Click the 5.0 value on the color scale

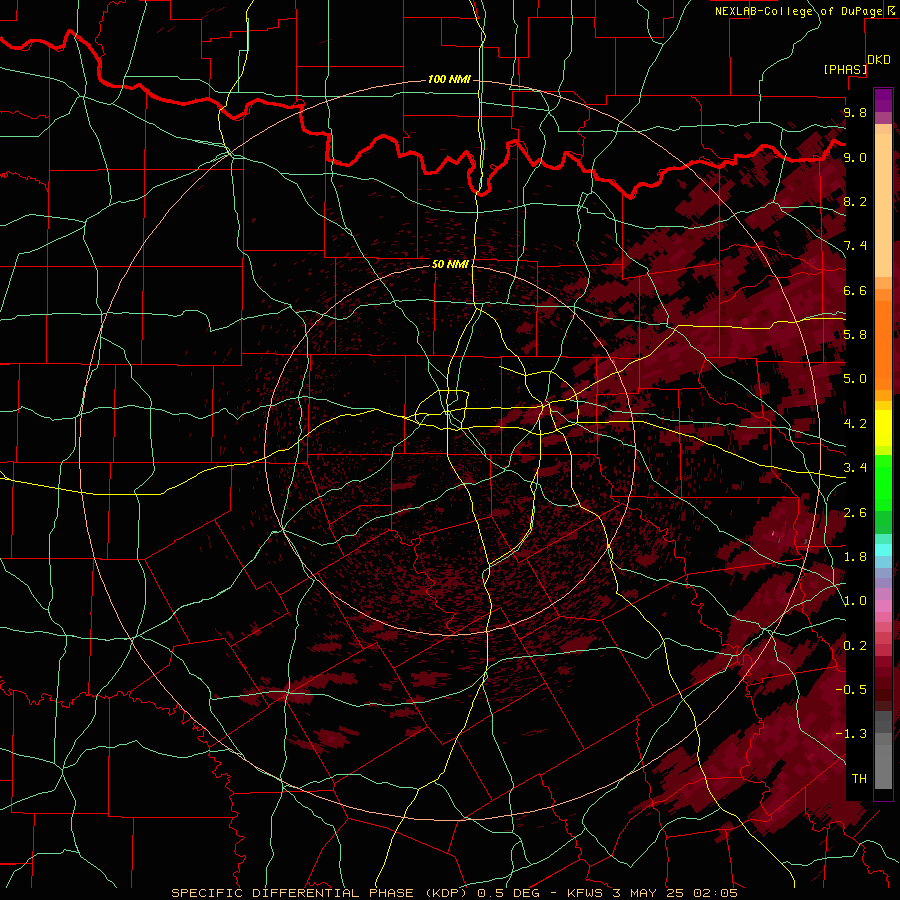855,379
